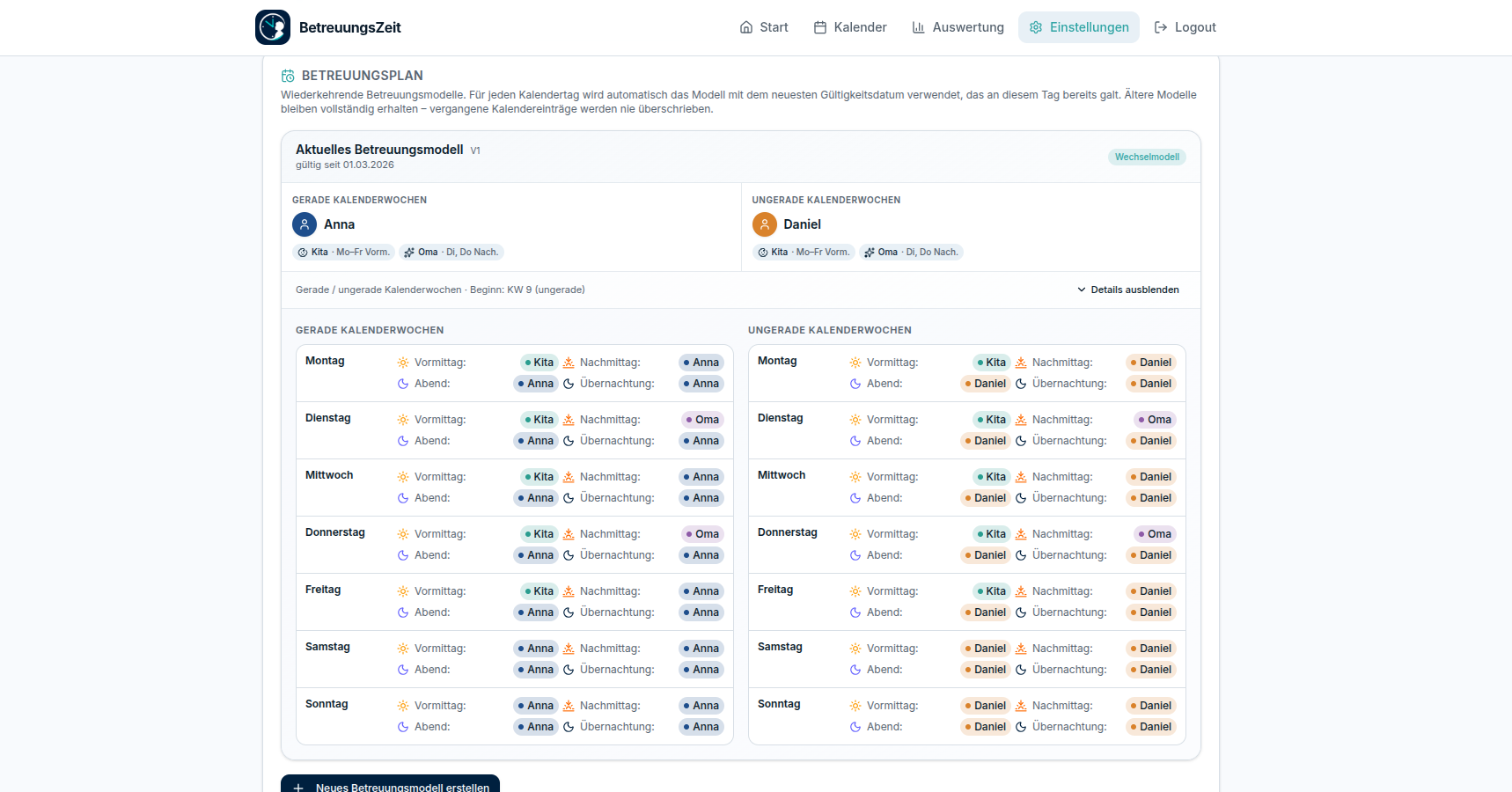Click the calendar icon beside Kalender
Viewport: 1512px width, 792px height.
(820, 27)
